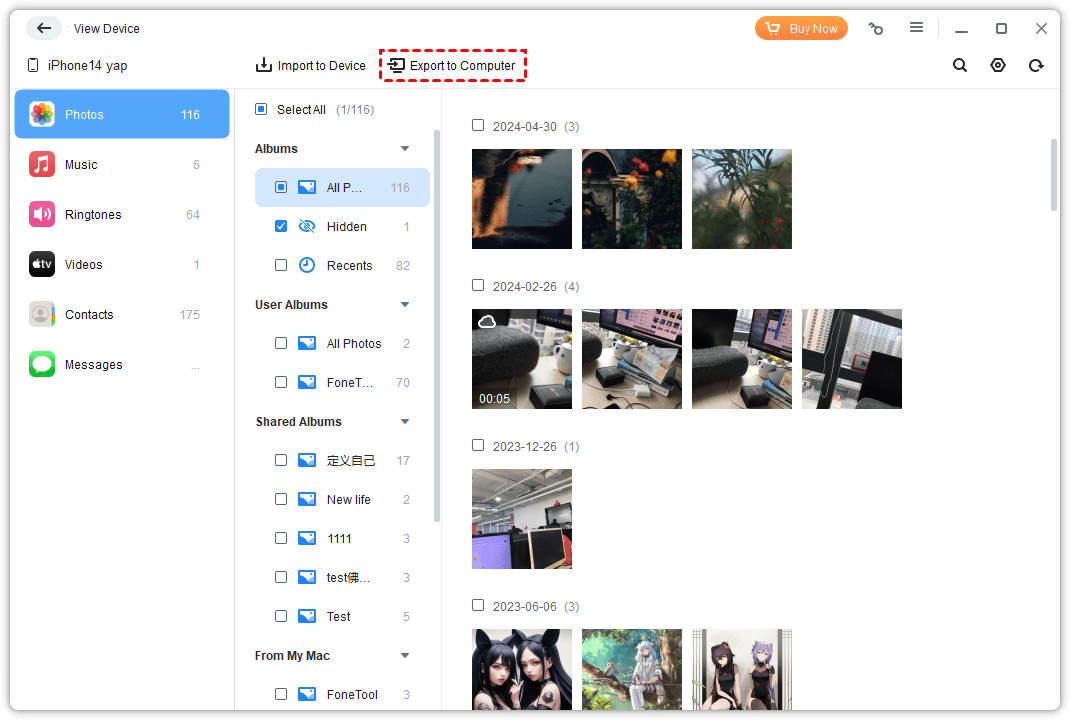The height and width of the screenshot is (720, 1070).
Task: Click the search magnifier icon
Action: coord(960,66)
